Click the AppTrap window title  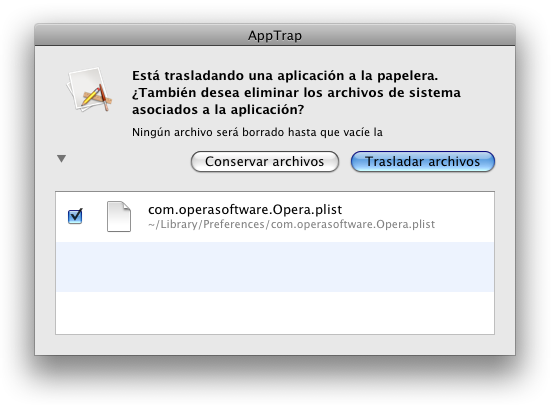275,36
